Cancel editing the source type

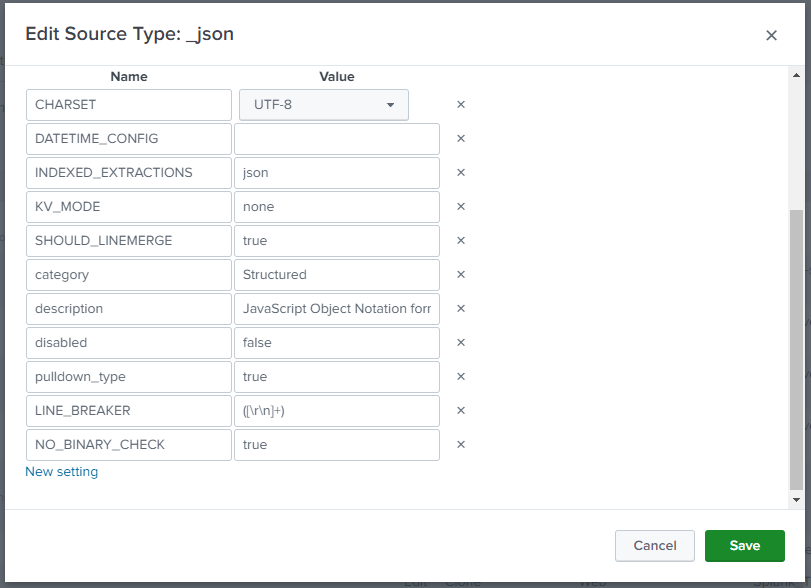pos(655,546)
